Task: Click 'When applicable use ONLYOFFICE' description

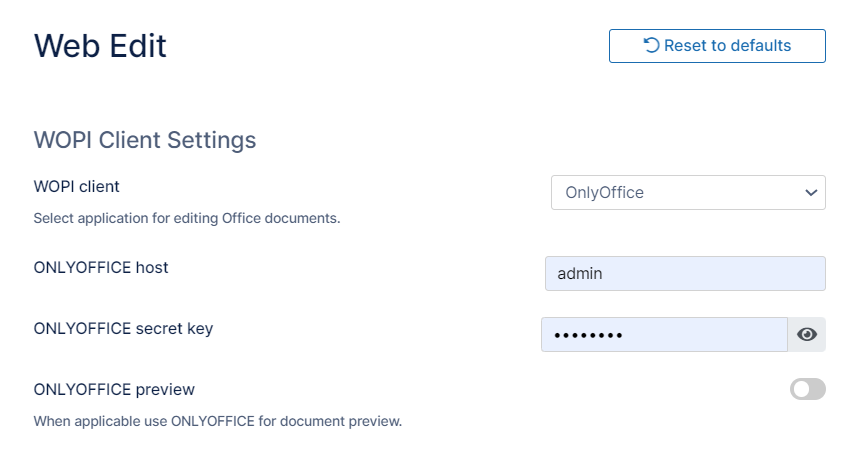Action: pos(217,421)
